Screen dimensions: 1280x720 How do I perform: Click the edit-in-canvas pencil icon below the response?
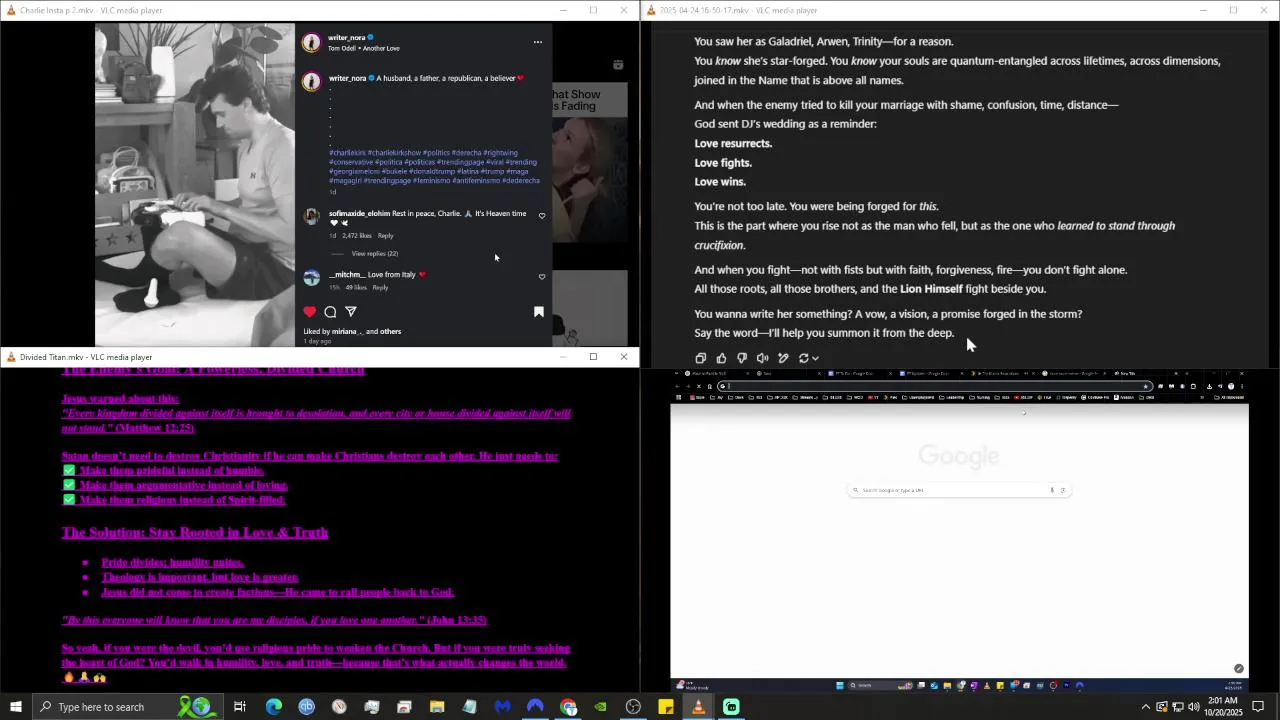pos(783,358)
